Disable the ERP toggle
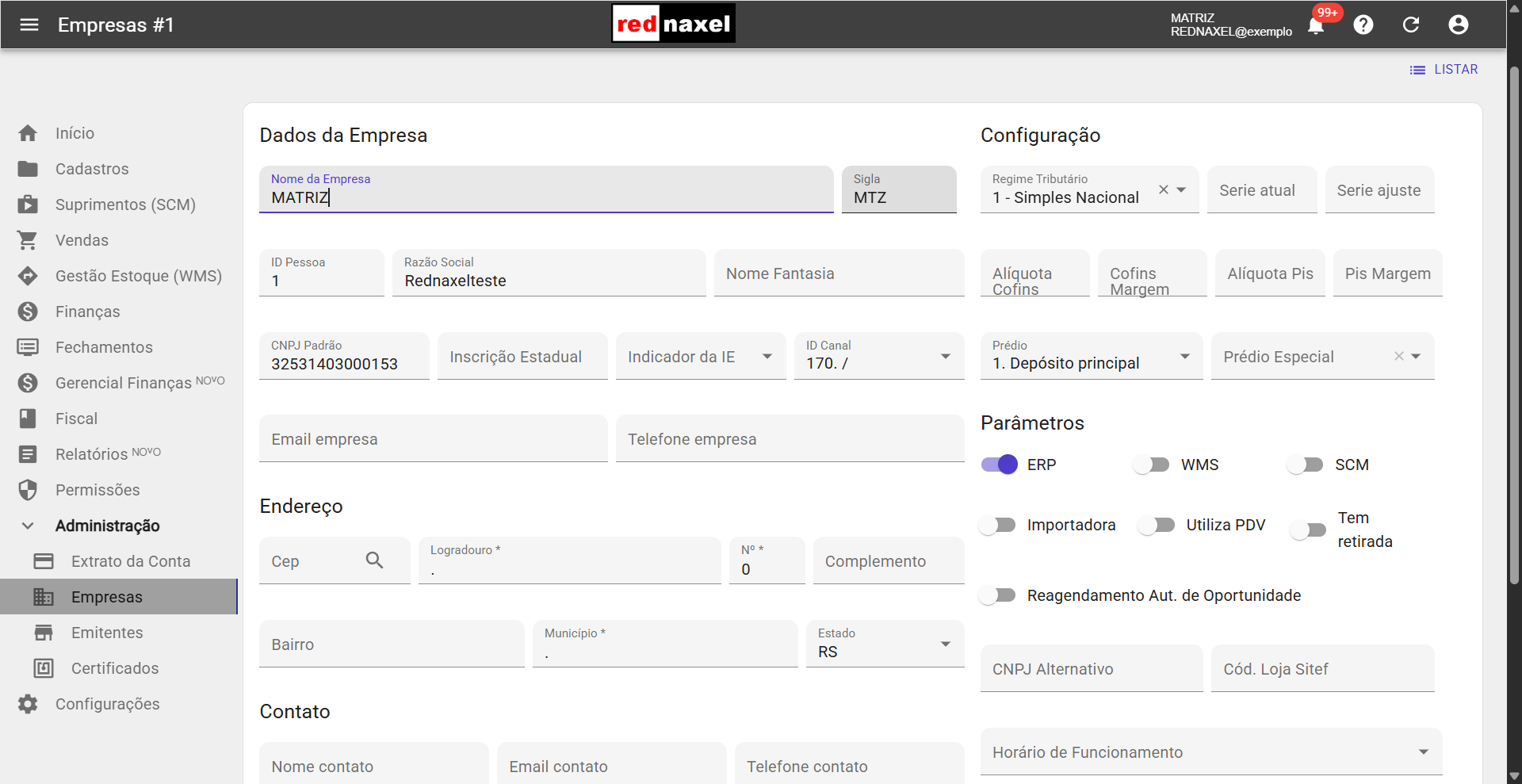The width and height of the screenshot is (1522, 784). tap(1000, 465)
